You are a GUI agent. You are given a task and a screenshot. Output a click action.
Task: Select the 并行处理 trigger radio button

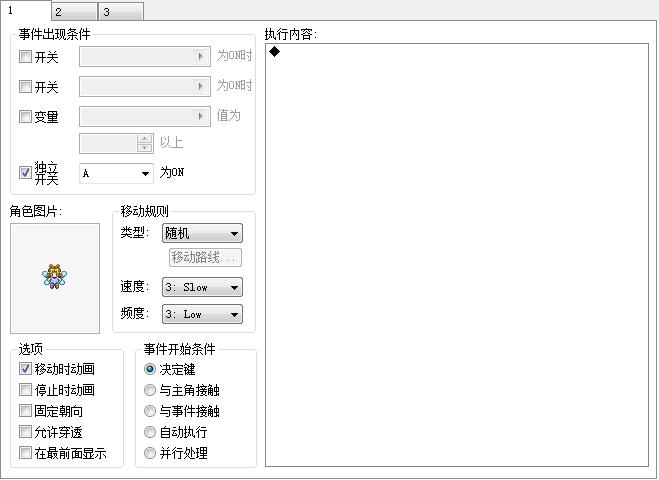tap(150, 453)
